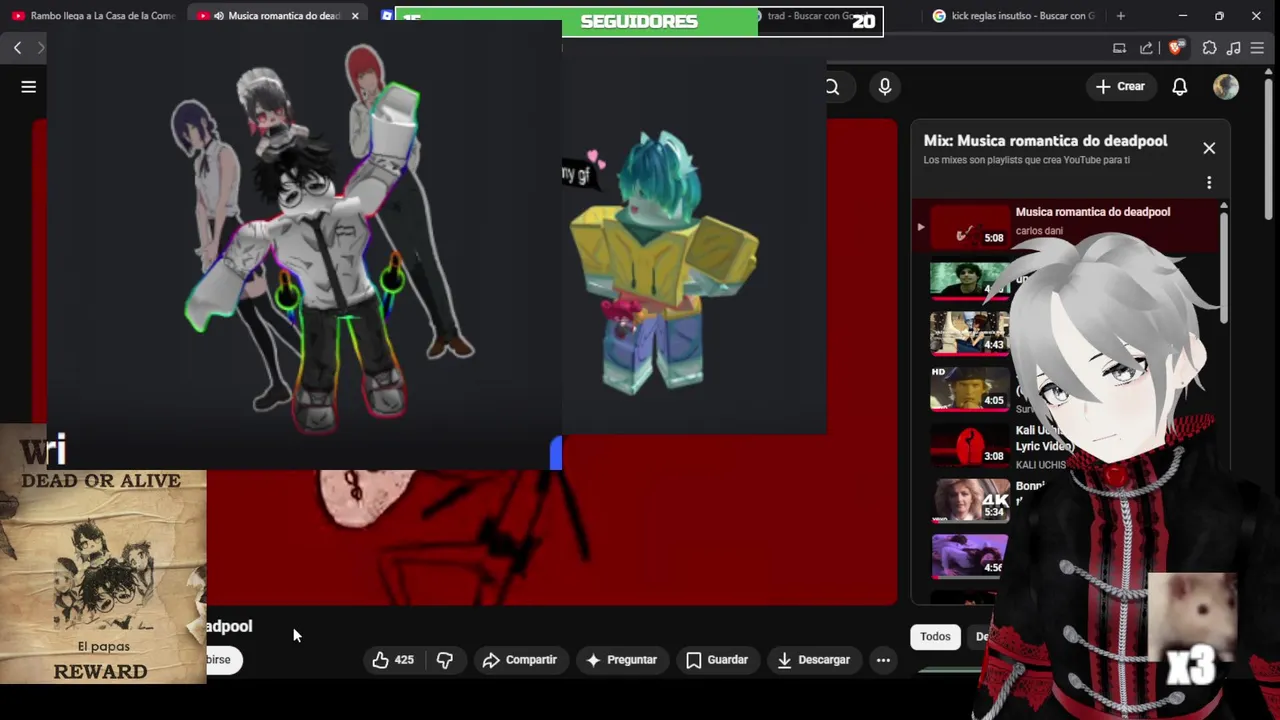Click the YouTube search magnifier button
This screenshot has width=1280, height=720.
832,87
